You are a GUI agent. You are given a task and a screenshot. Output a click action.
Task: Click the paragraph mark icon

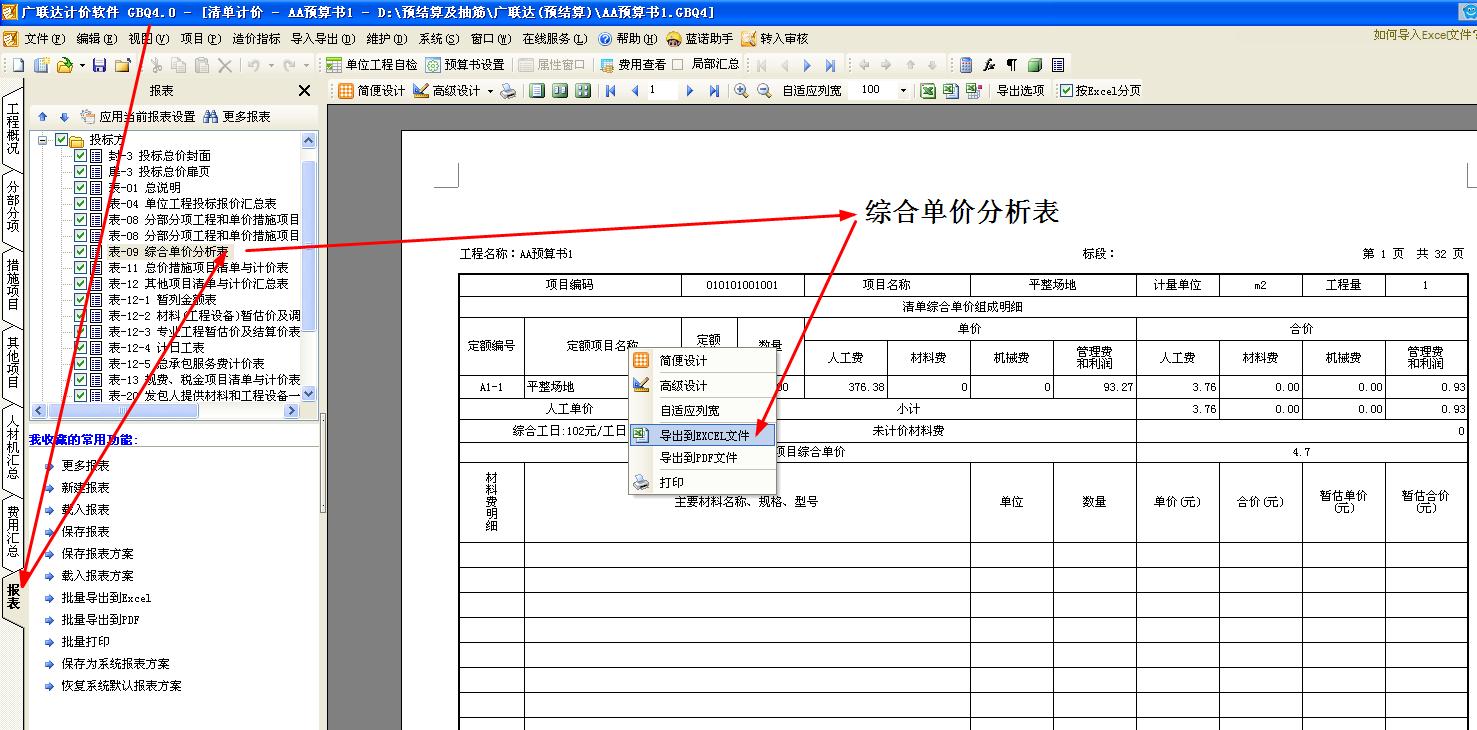(x=1011, y=65)
